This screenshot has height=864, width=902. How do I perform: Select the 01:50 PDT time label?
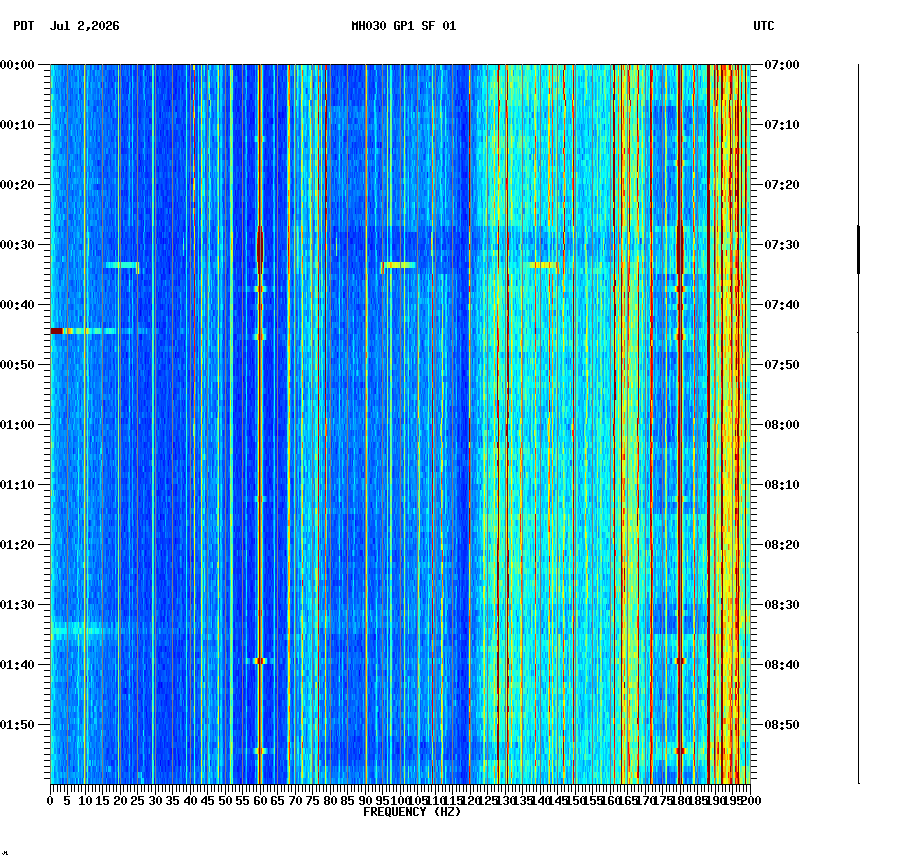pyautogui.click(x=17, y=725)
